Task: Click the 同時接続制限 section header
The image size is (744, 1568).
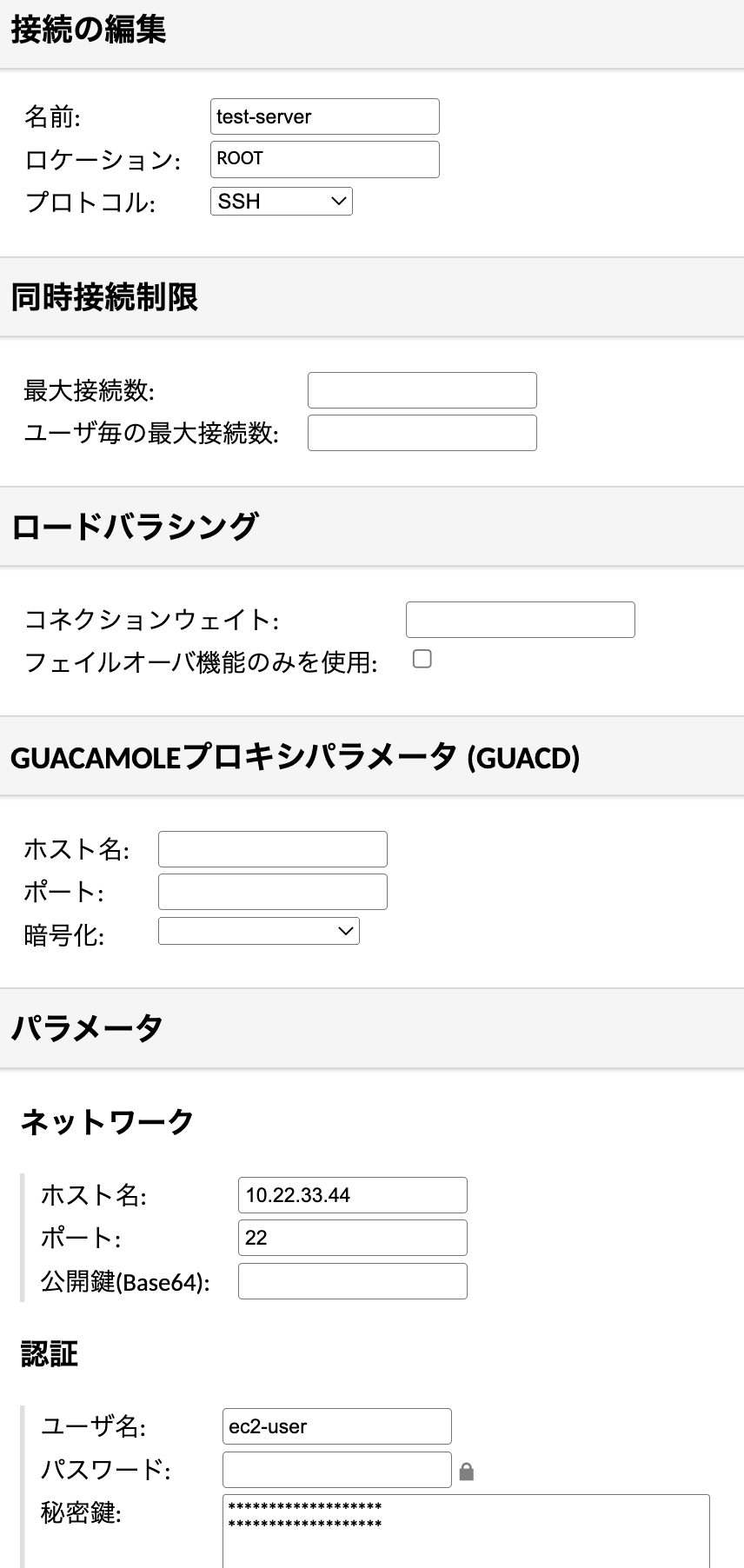Action: [104, 297]
